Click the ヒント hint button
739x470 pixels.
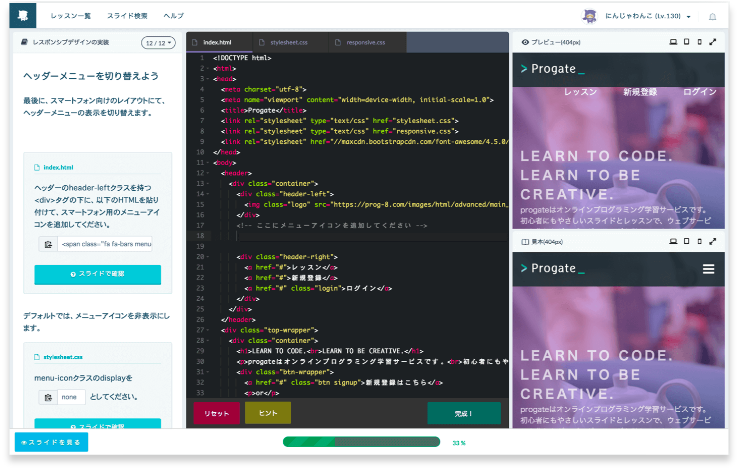click(x=268, y=413)
